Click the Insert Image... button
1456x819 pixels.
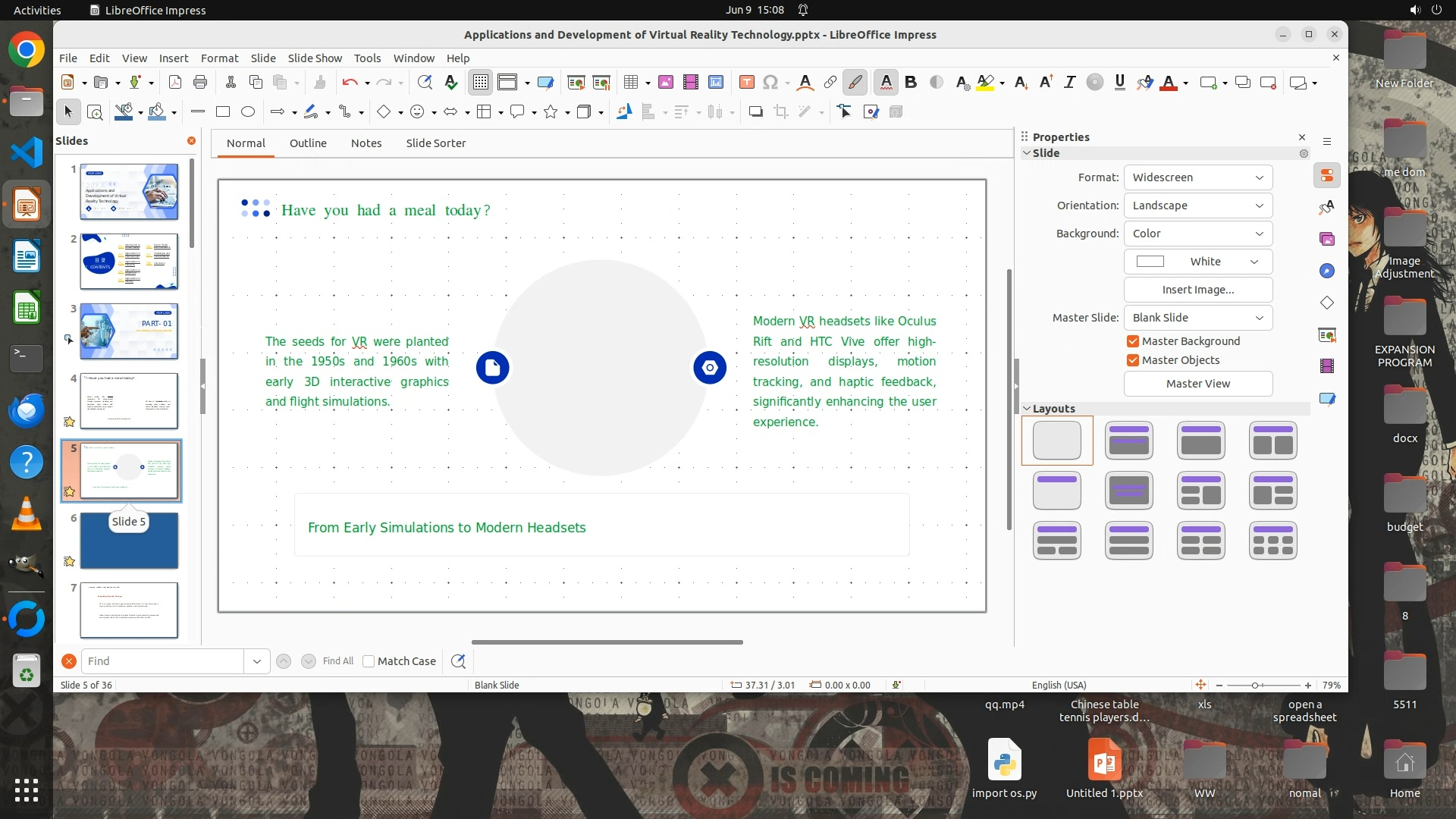pyautogui.click(x=1197, y=290)
